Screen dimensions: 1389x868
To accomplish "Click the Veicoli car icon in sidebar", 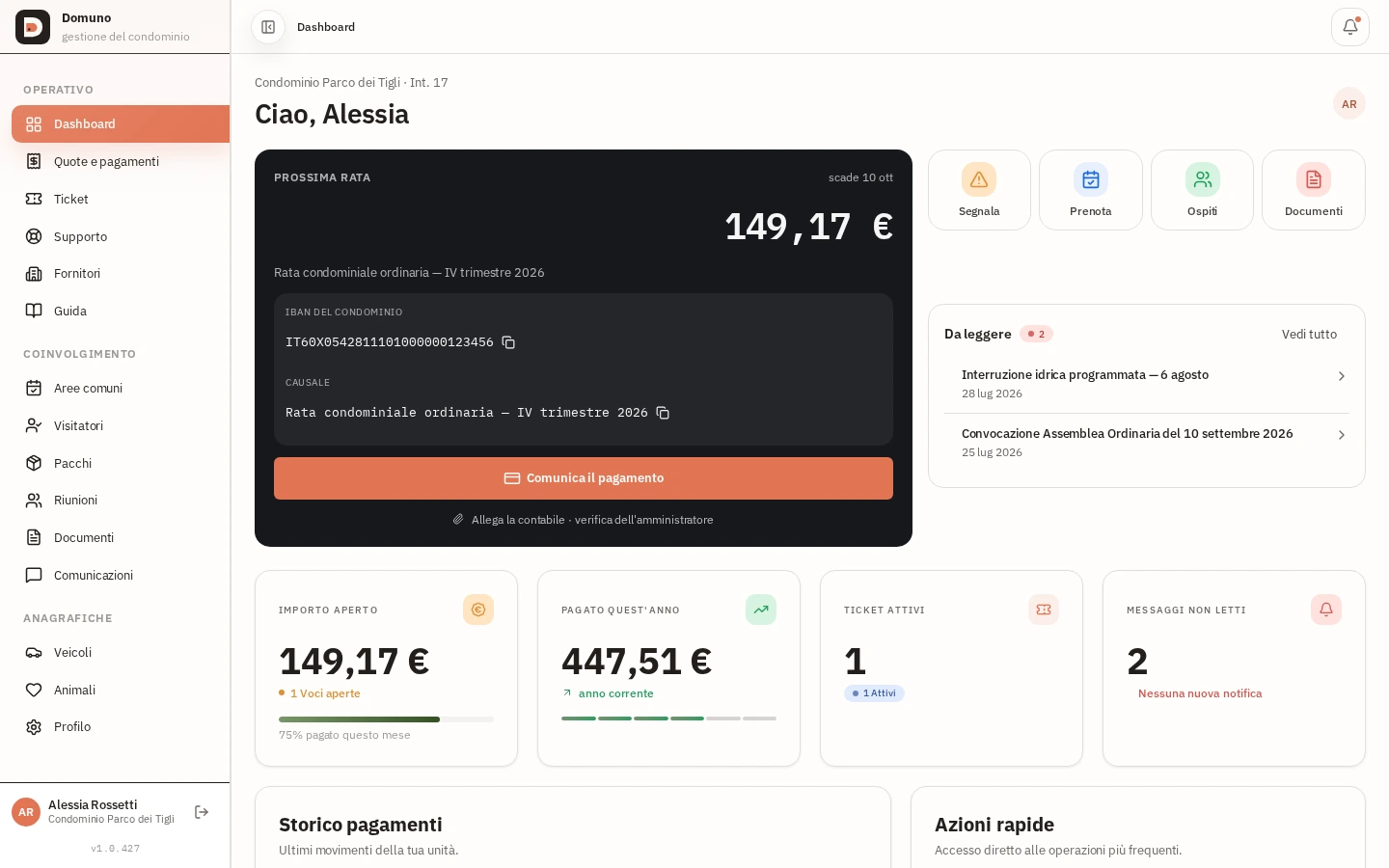I will pyautogui.click(x=34, y=653).
